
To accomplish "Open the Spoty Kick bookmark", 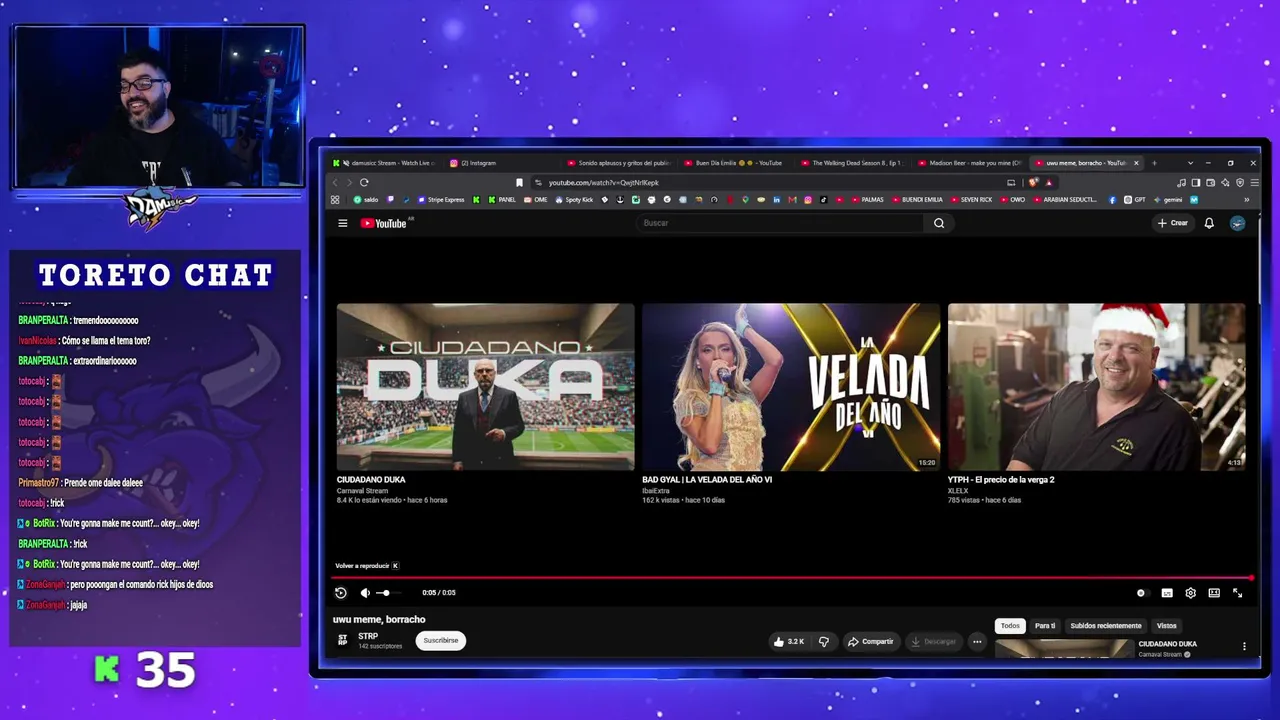I will [x=574, y=200].
